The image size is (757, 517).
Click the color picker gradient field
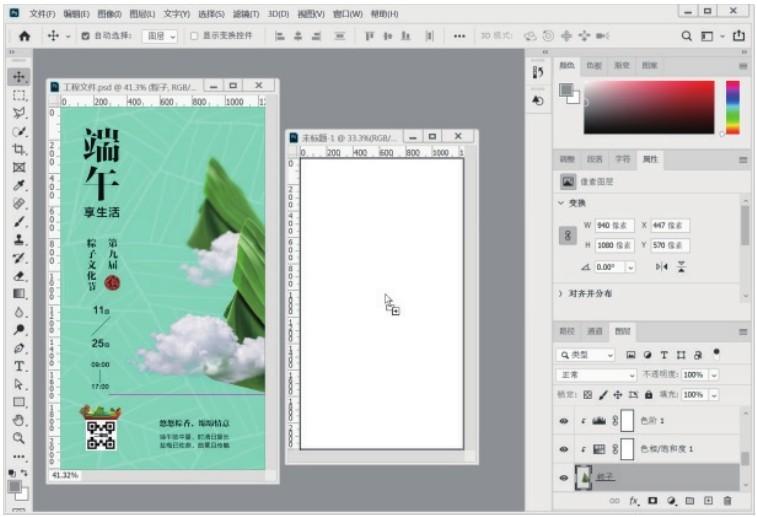[649, 107]
